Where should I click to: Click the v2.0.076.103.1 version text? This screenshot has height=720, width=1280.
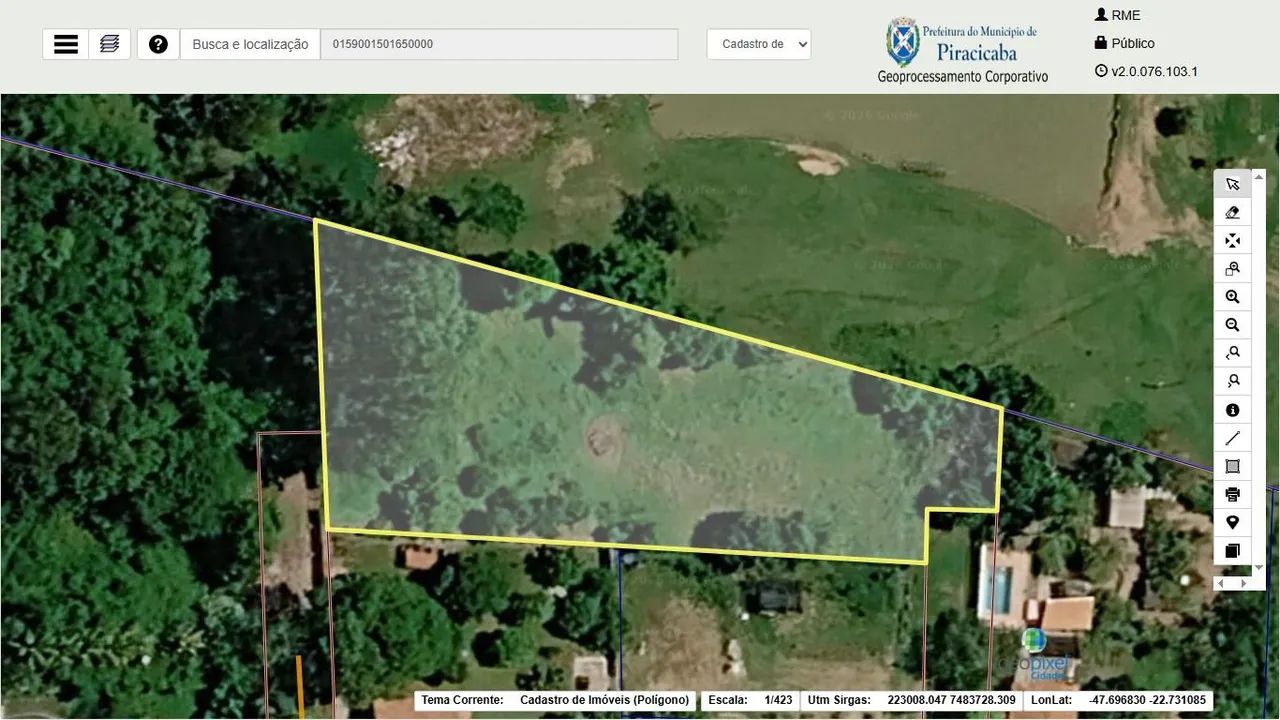(1154, 71)
